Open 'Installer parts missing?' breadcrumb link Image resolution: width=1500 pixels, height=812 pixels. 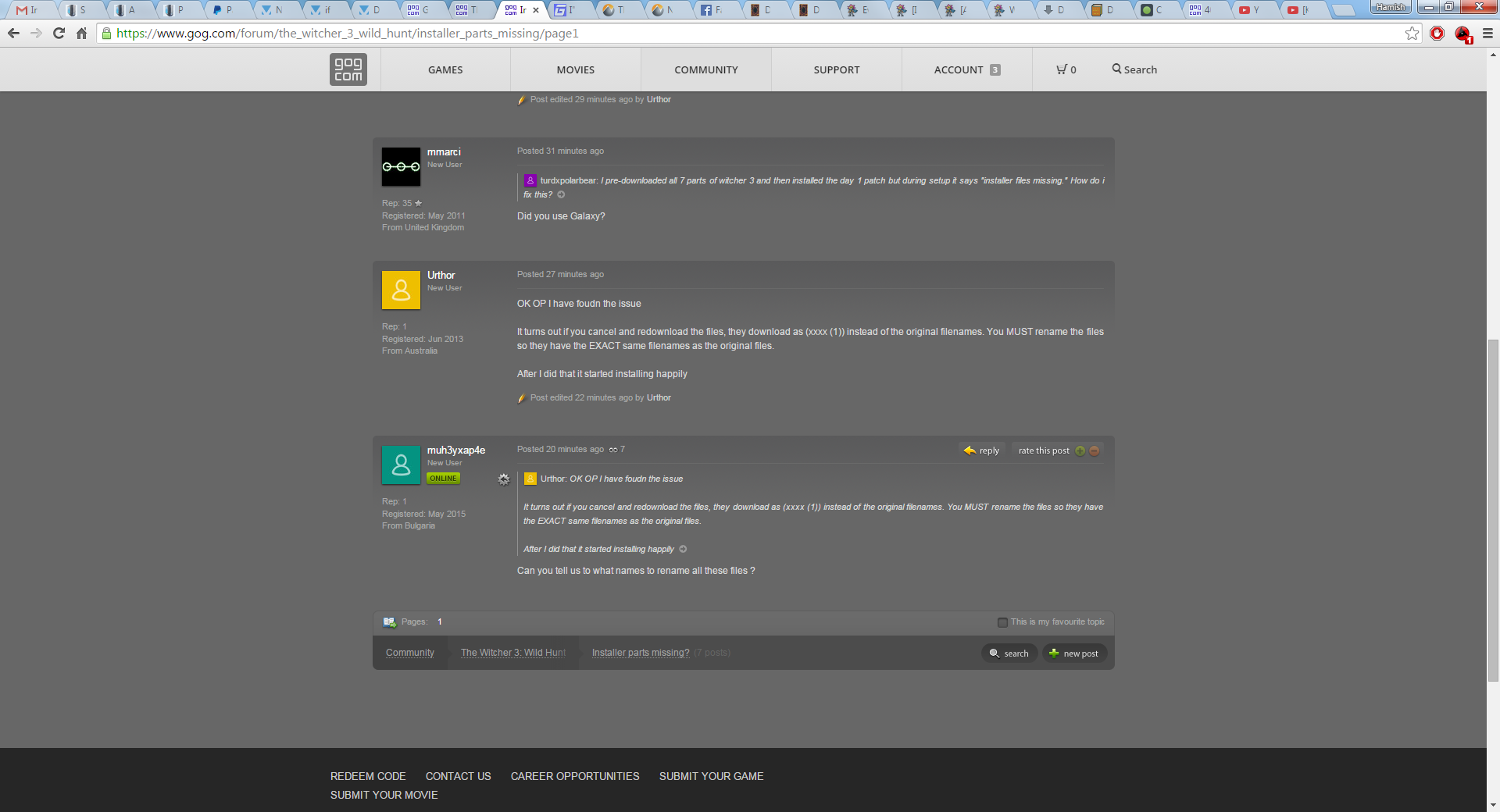click(641, 653)
